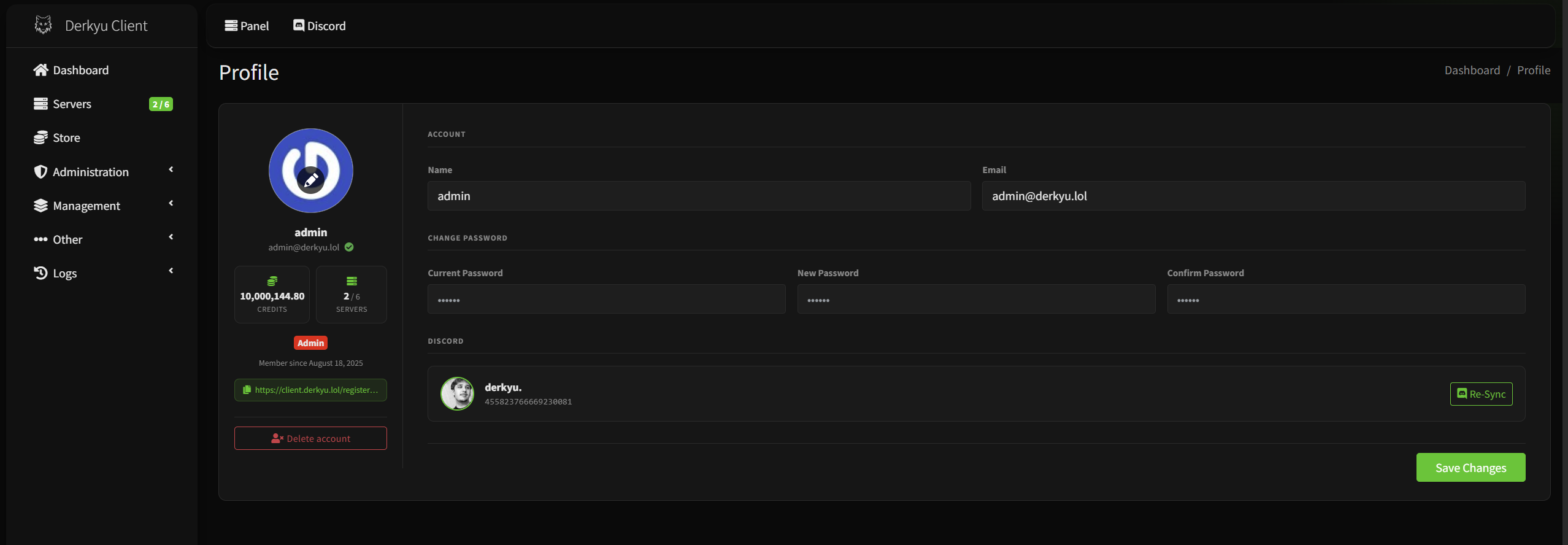Image resolution: width=1568 pixels, height=545 pixels.
Task: Click the servers icon on profile card
Action: [352, 281]
